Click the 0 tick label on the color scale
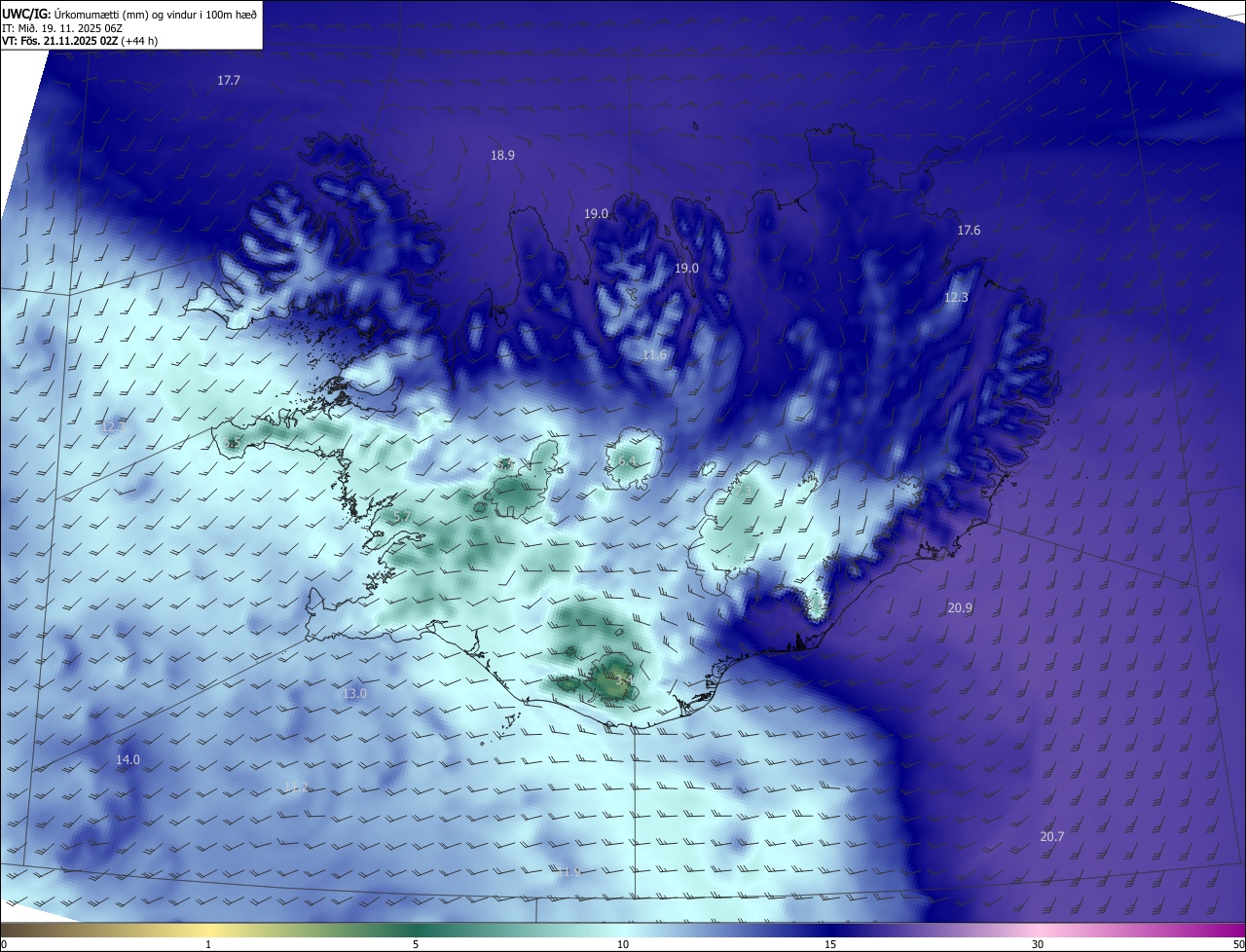 click(4, 945)
